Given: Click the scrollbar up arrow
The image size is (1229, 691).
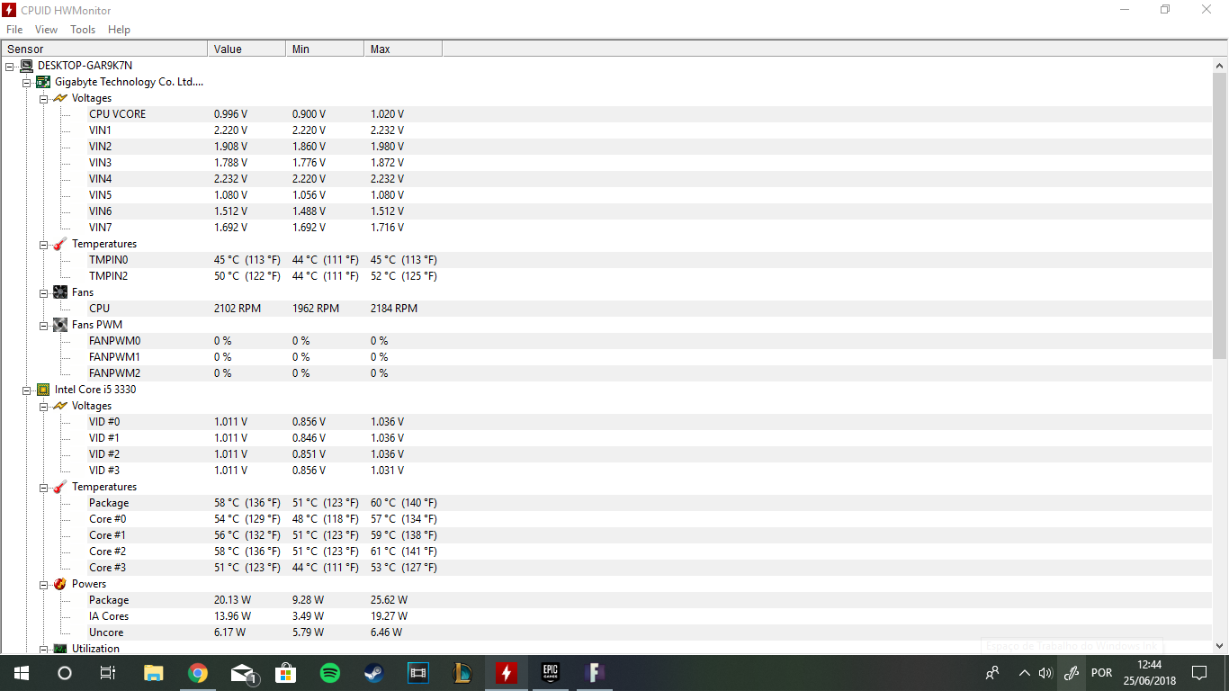Looking at the screenshot, I should (1219, 65).
